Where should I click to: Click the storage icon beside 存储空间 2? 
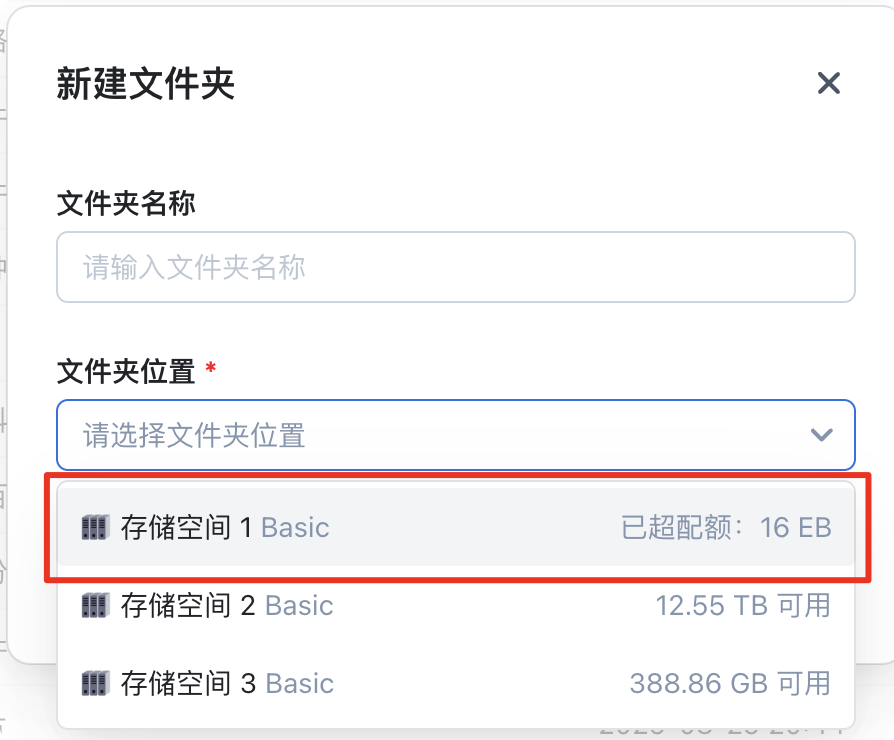pos(95,605)
